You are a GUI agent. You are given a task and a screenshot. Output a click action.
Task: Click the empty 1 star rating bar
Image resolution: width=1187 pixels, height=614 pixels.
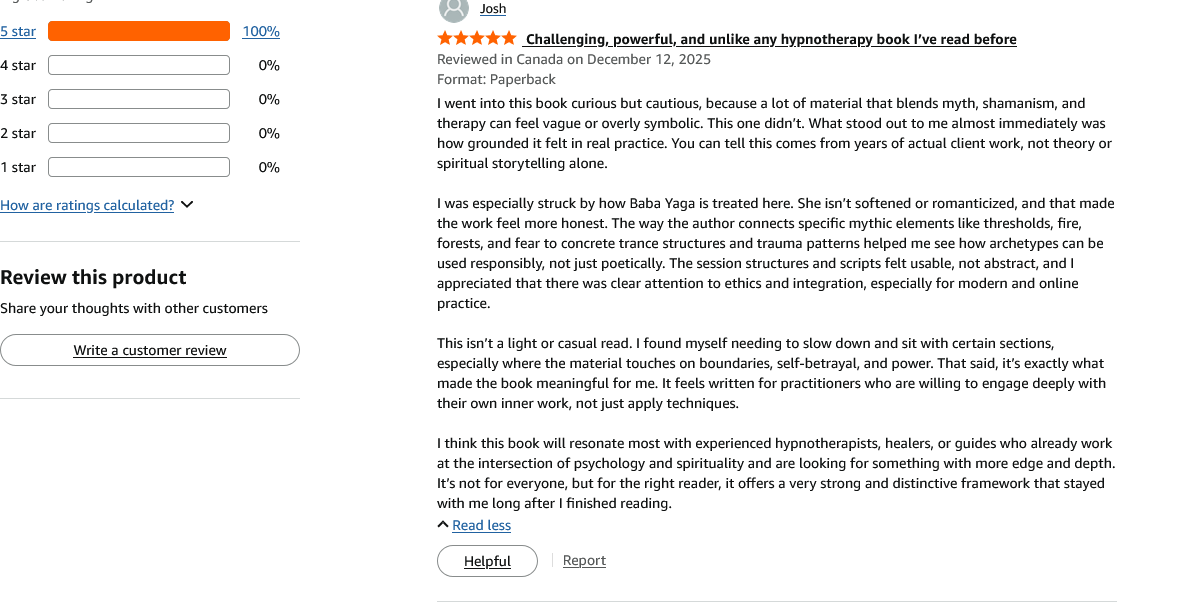pyautogui.click(x=139, y=167)
